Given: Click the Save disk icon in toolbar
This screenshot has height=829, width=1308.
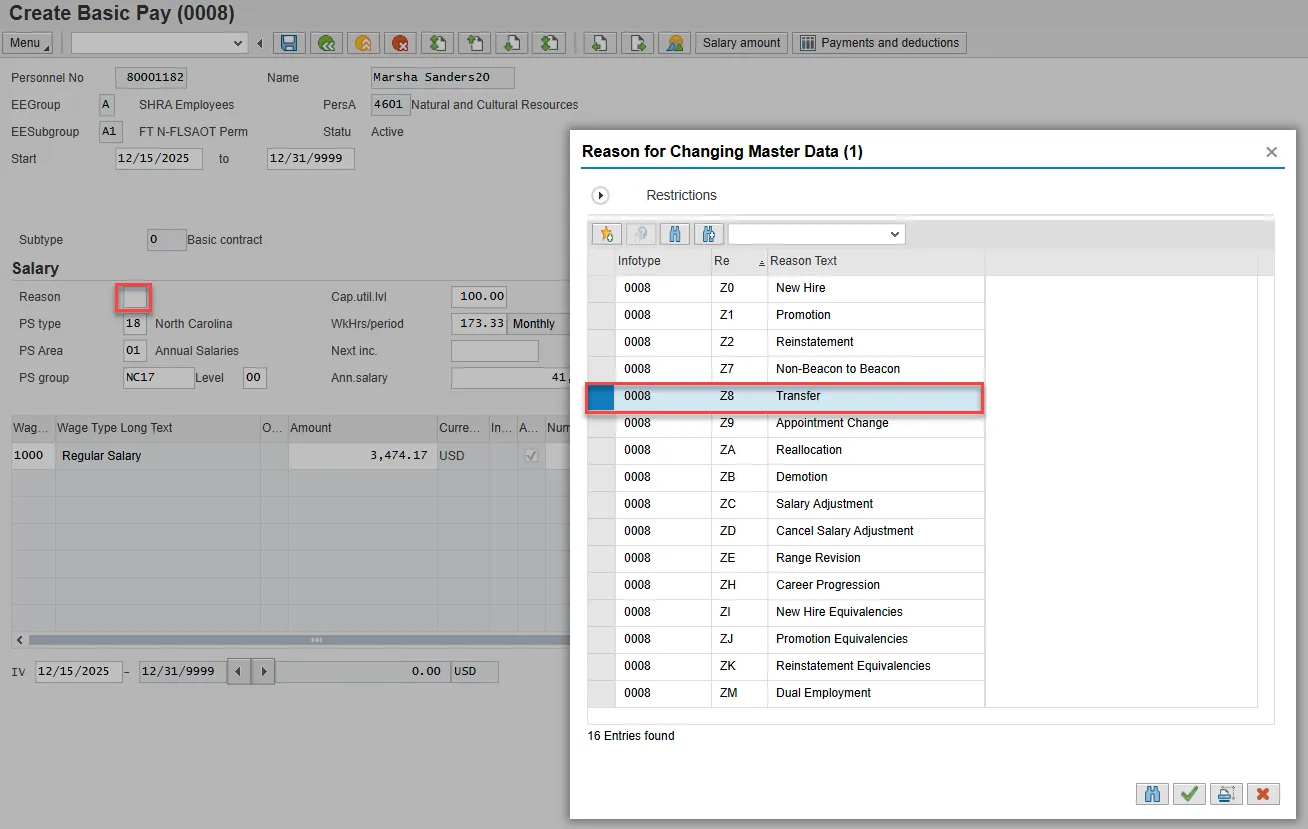Looking at the screenshot, I should tap(289, 43).
